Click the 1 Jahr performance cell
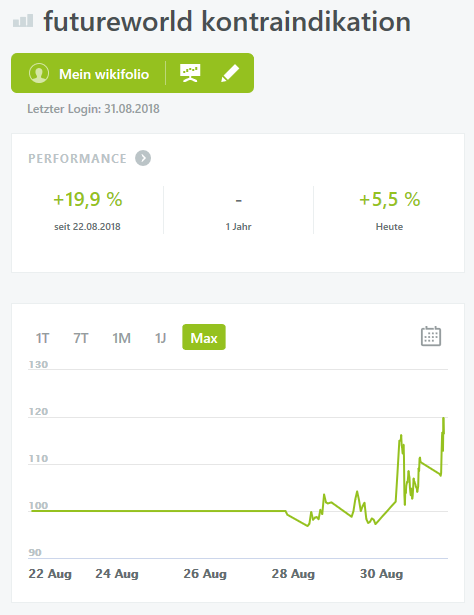This screenshot has height=615, width=474. (x=238, y=210)
